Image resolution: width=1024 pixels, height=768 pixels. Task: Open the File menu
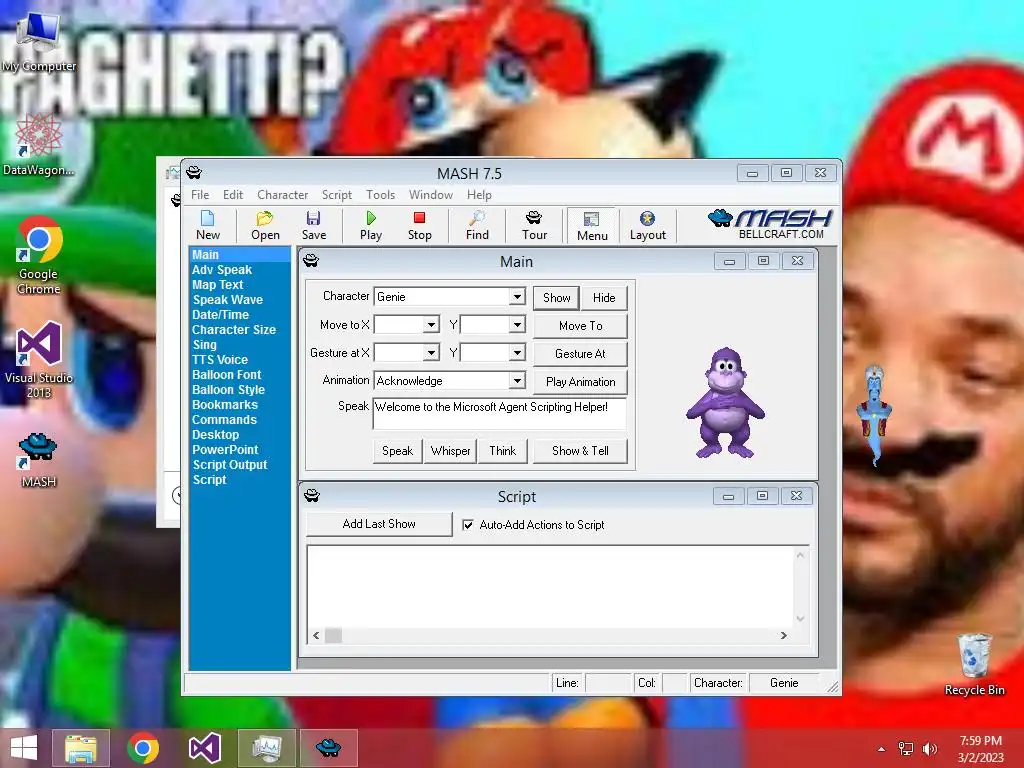[200, 195]
